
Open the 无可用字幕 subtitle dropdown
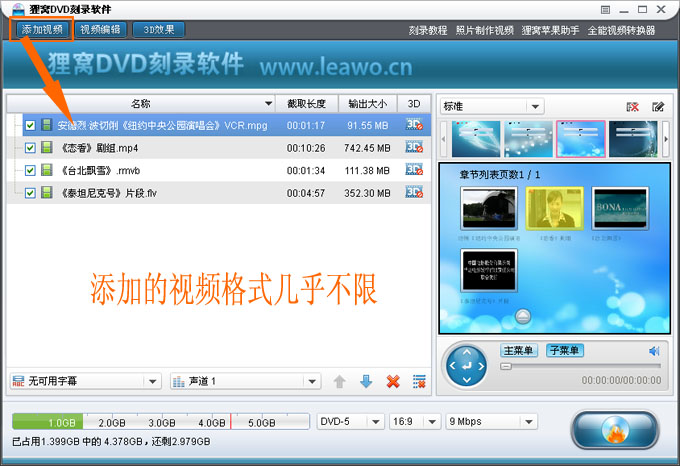85,381
